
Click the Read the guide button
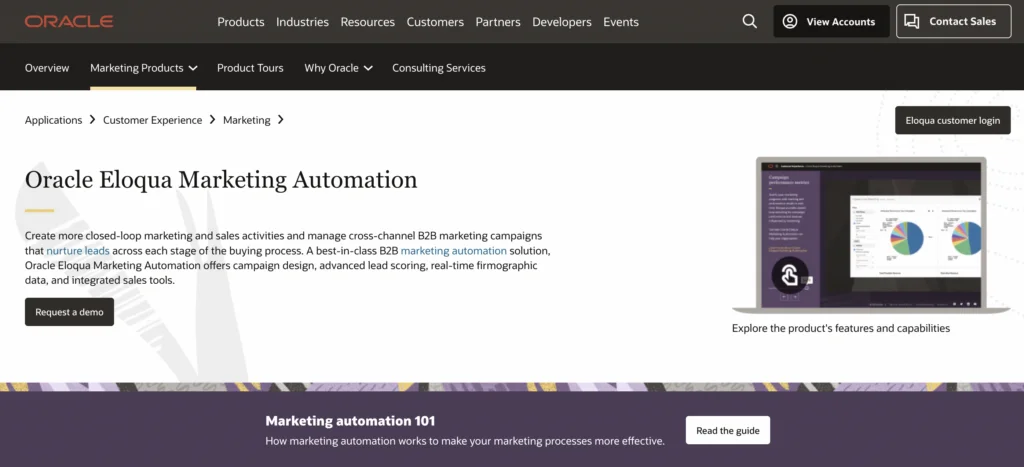click(x=728, y=430)
